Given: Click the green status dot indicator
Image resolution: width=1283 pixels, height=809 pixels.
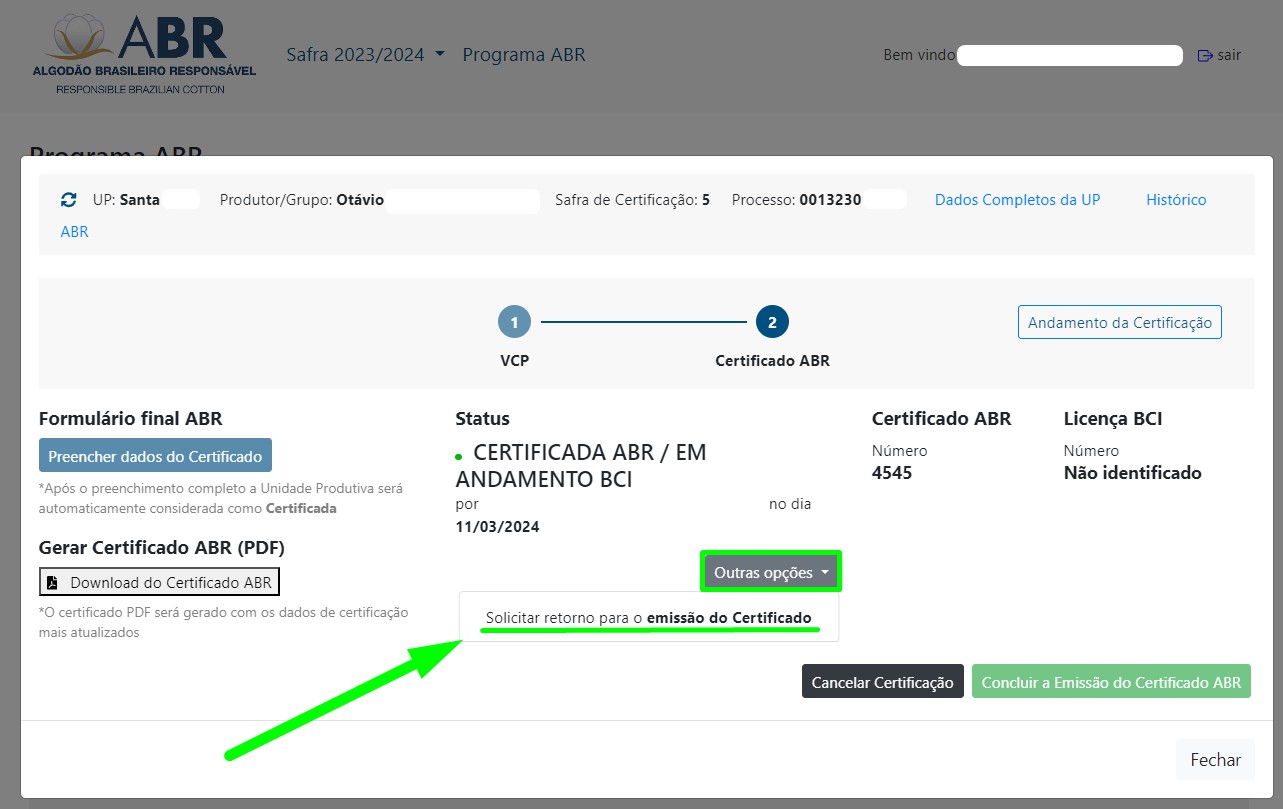Looking at the screenshot, I should 459,456.
